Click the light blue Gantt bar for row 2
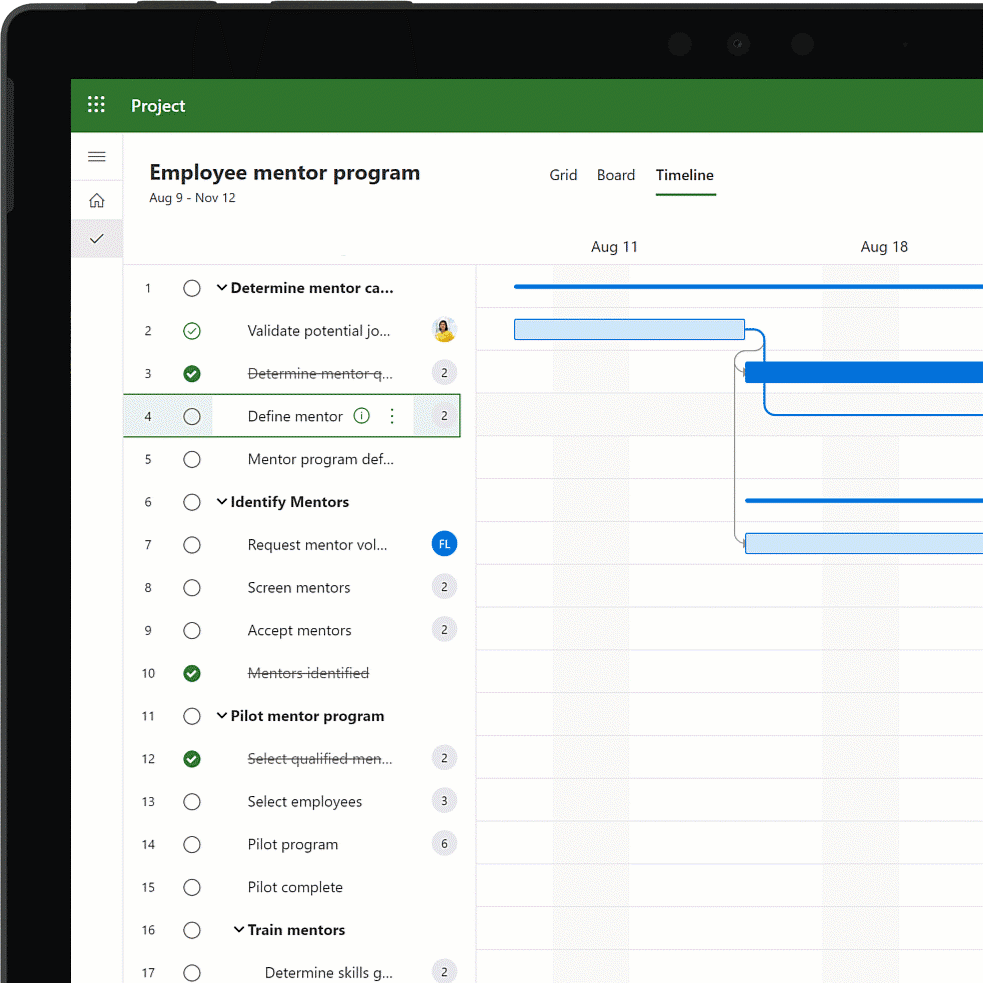This screenshot has width=983, height=983. pyautogui.click(x=629, y=330)
